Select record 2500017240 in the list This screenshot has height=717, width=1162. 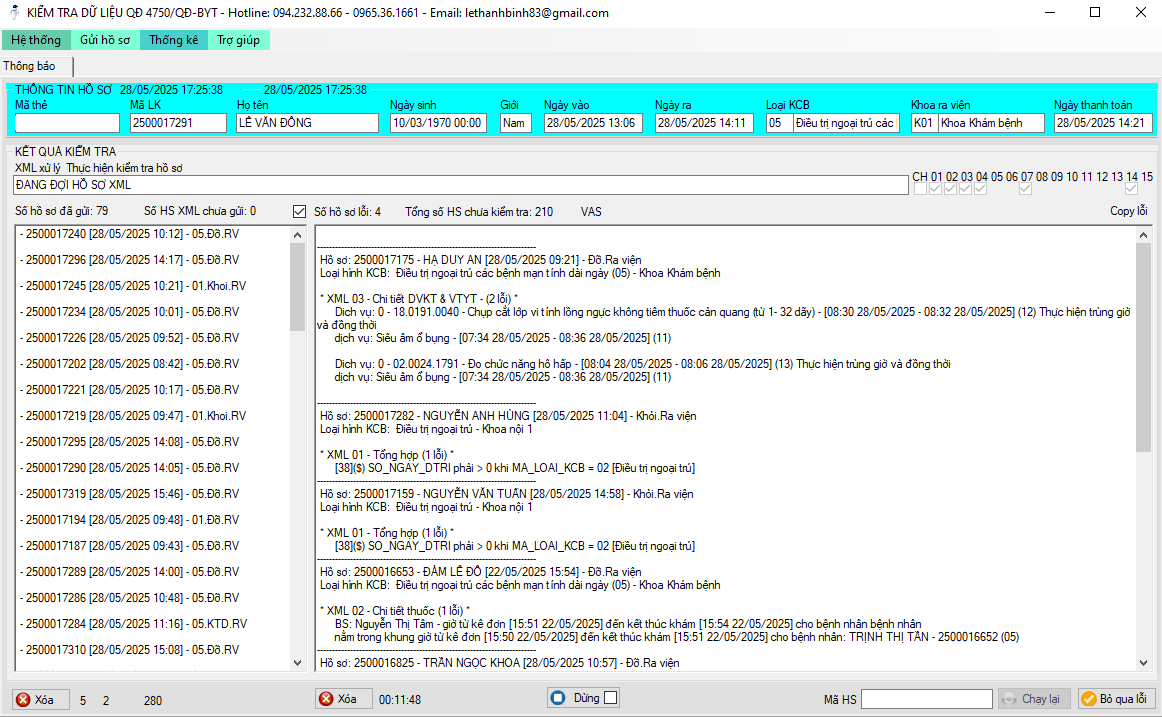[x=130, y=234]
